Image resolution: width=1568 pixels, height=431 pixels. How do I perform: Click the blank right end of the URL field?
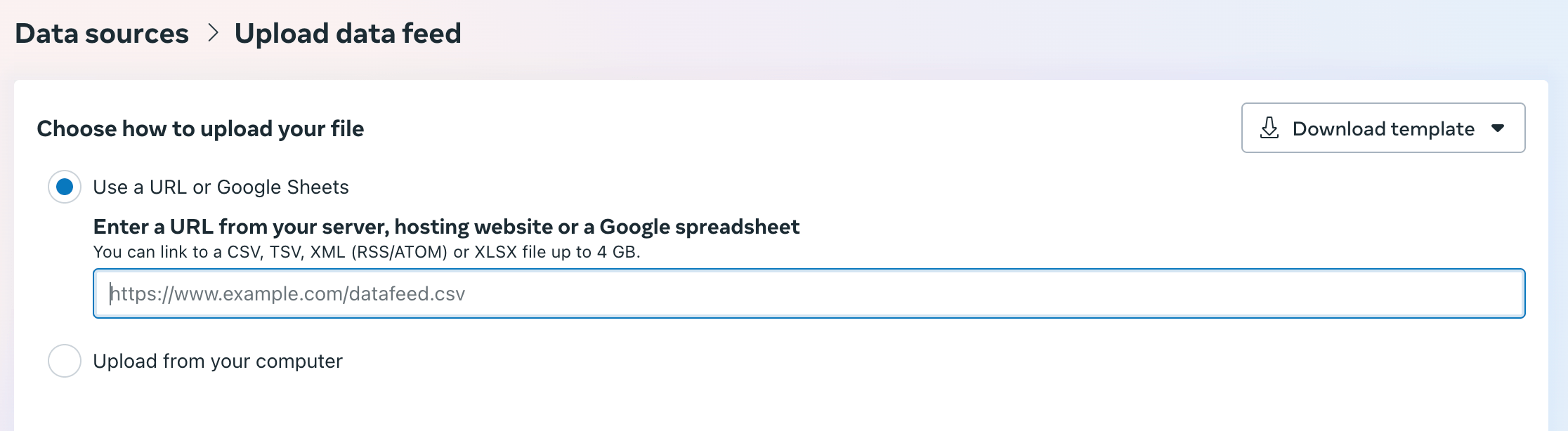pyautogui.click(x=1440, y=293)
